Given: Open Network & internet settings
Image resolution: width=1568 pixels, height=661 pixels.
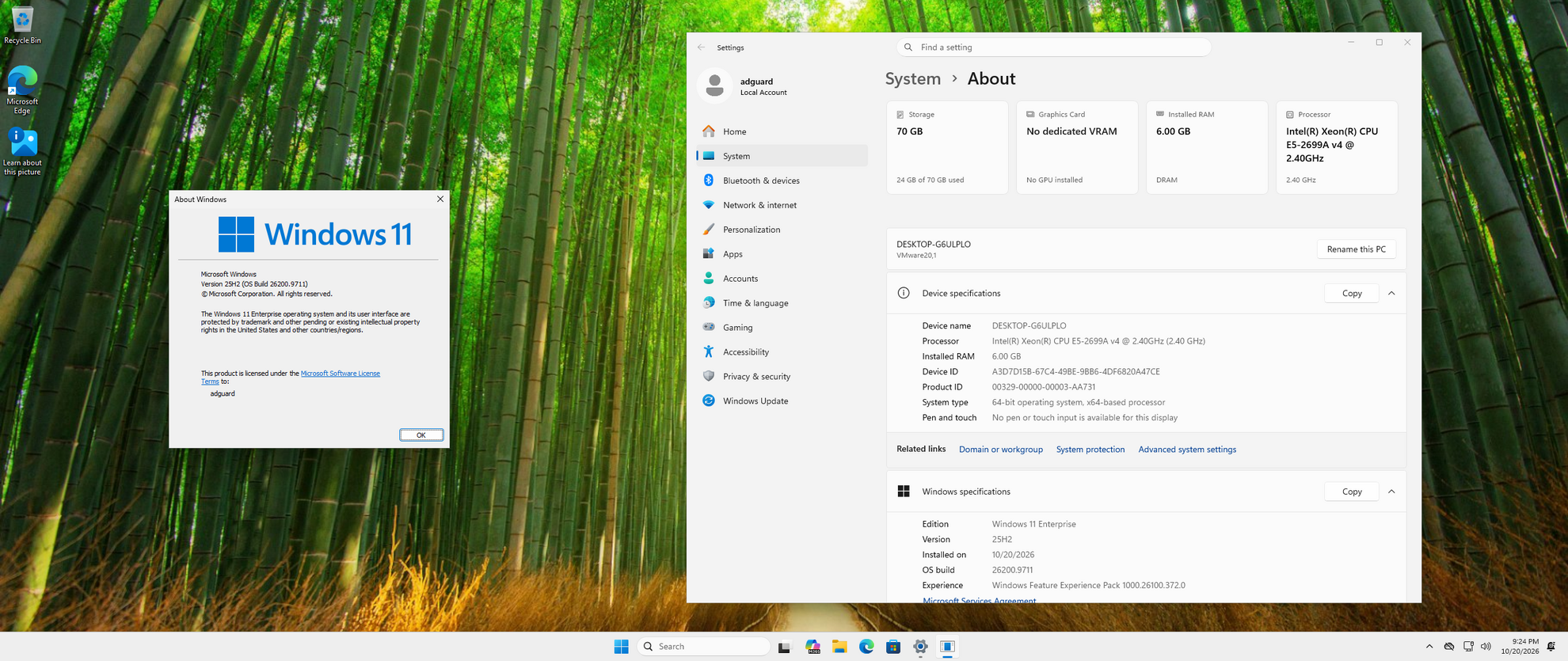Looking at the screenshot, I should click(782, 205).
